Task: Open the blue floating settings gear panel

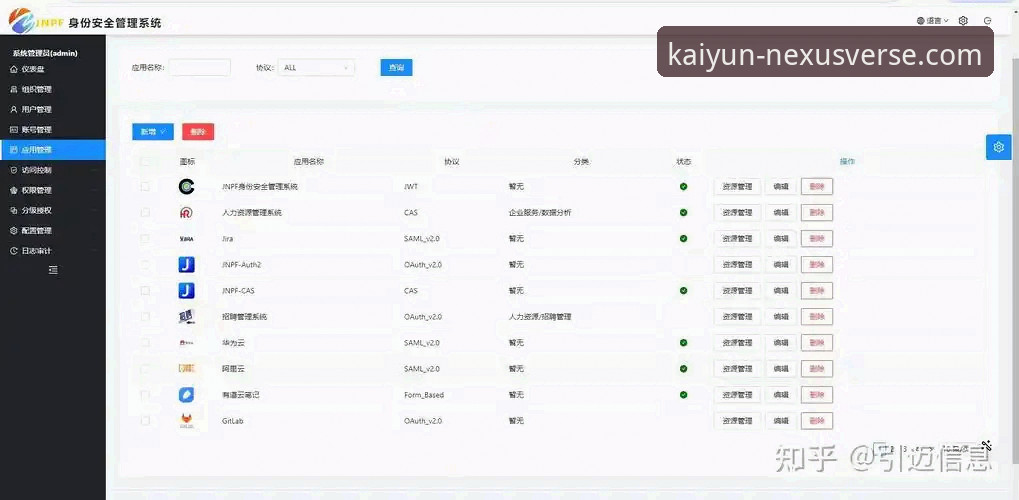Action: [x=999, y=147]
